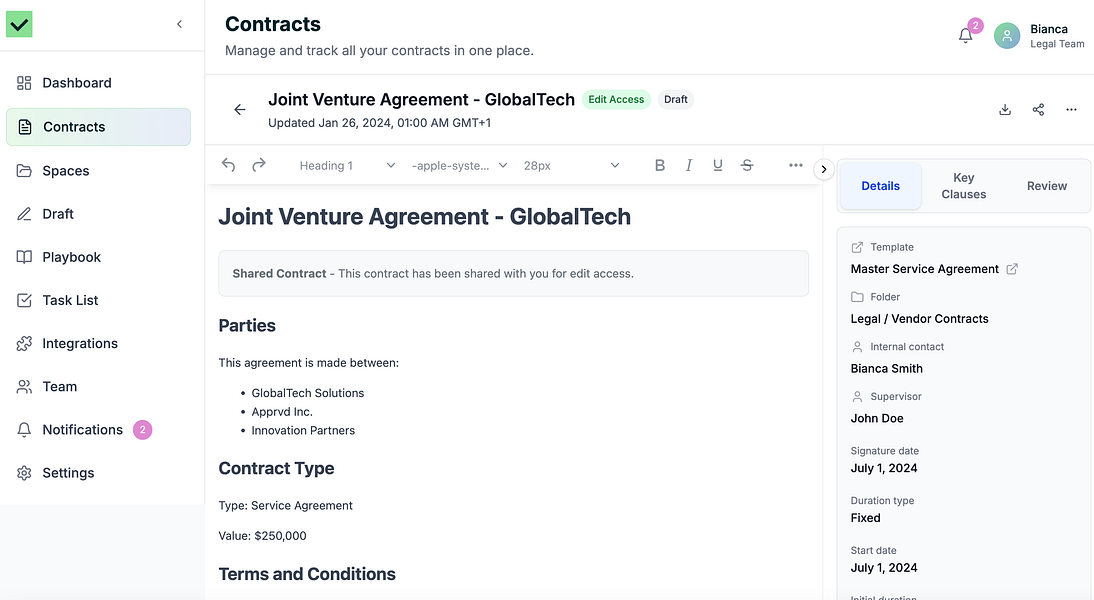This screenshot has height=600, width=1094.
Task: Underline the selected text
Action: pos(717,165)
